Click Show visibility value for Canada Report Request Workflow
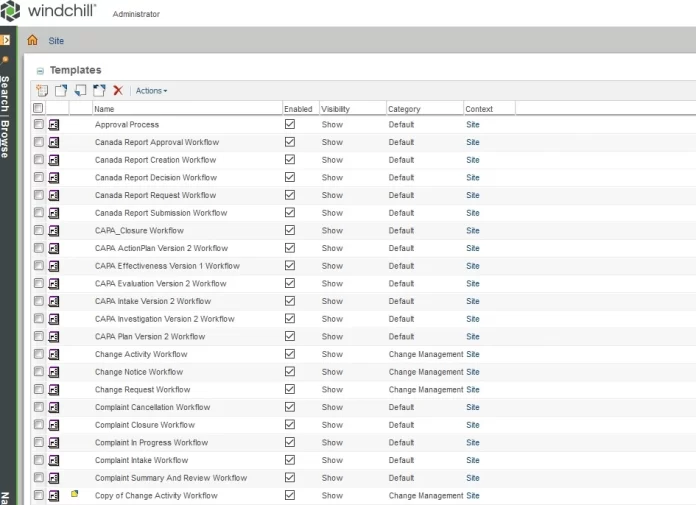Screen dimensions: 696x505 (x=332, y=195)
